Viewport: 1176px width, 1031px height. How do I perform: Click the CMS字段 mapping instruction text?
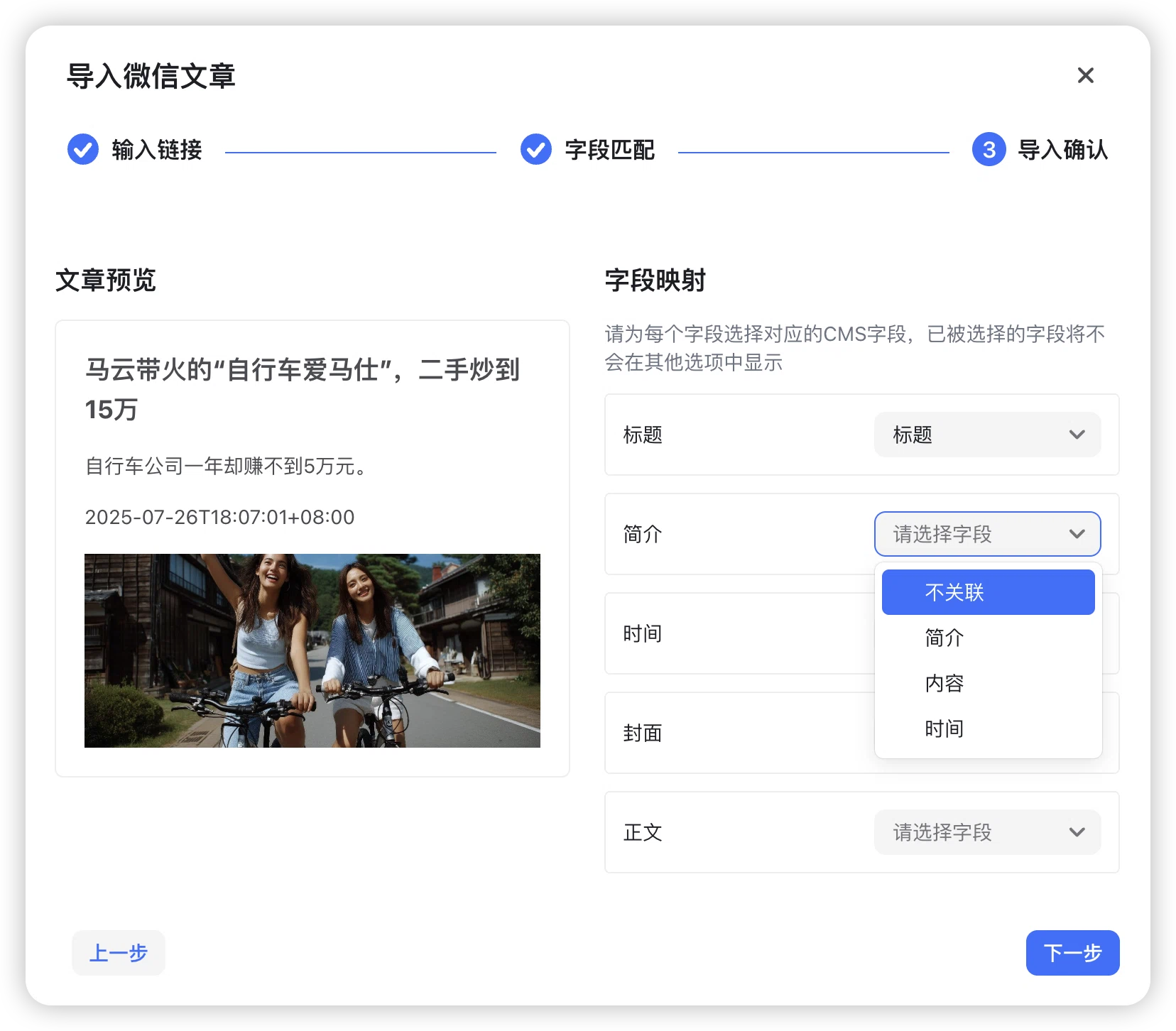[855, 348]
